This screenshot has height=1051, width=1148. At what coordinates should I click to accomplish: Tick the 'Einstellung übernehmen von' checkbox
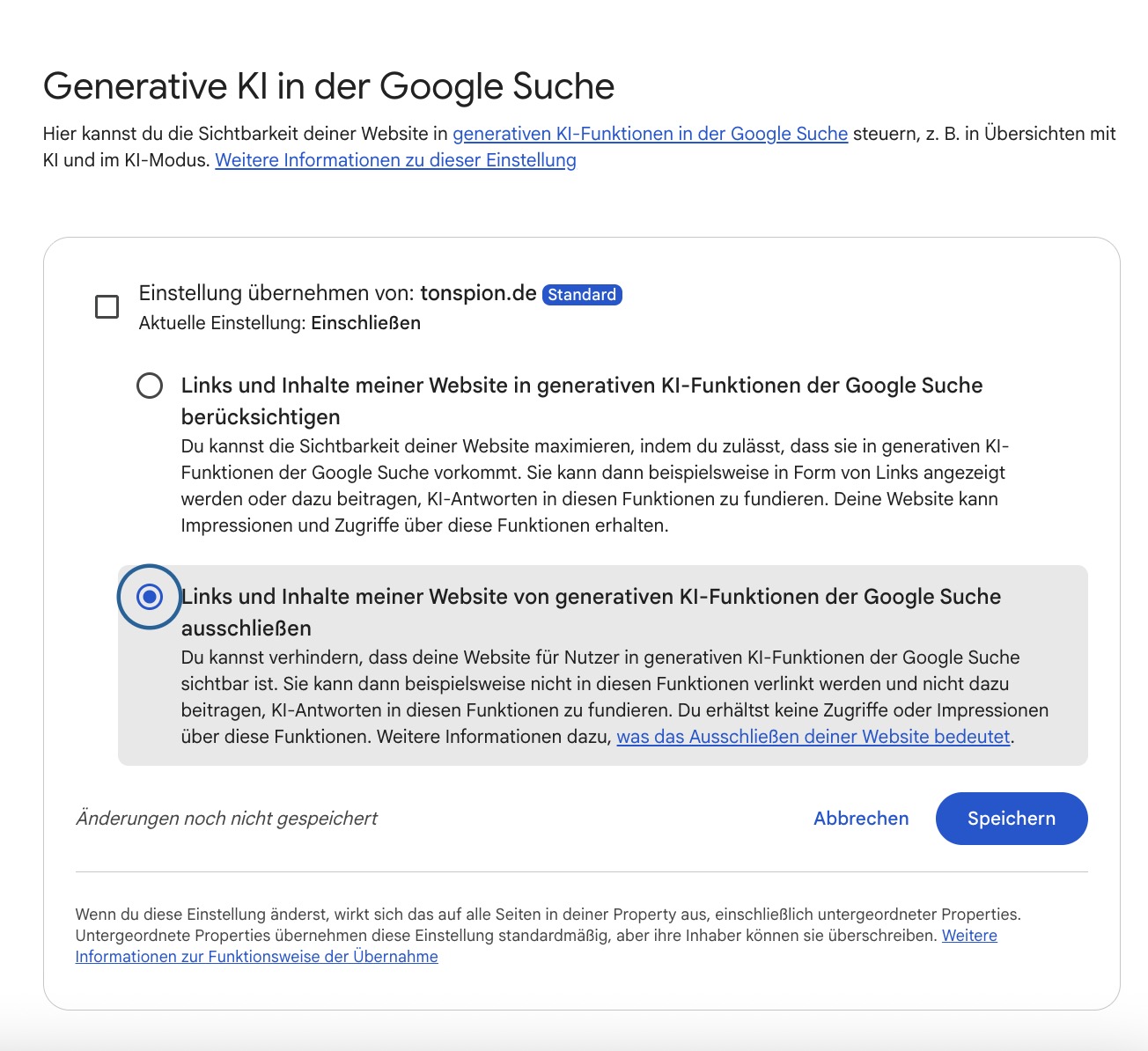[x=107, y=306]
